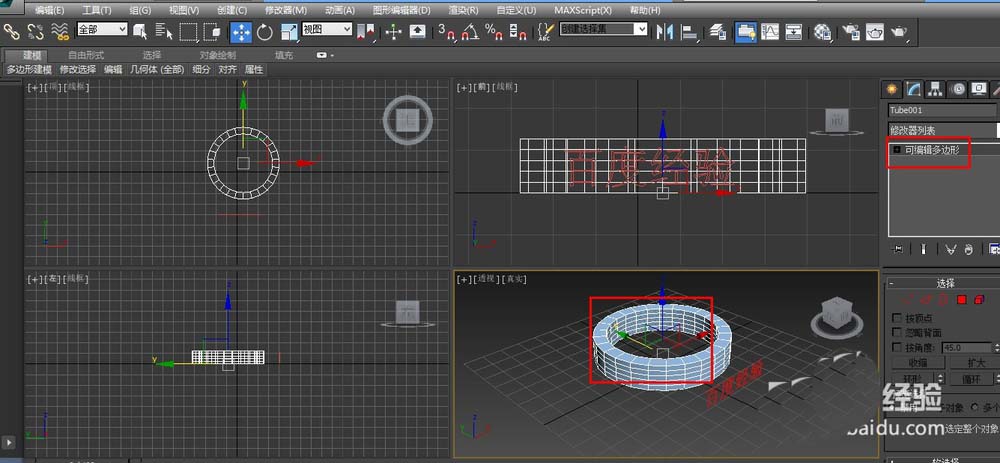Open the 修改器(M) menu
The height and width of the screenshot is (463, 1000).
pyautogui.click(x=286, y=11)
